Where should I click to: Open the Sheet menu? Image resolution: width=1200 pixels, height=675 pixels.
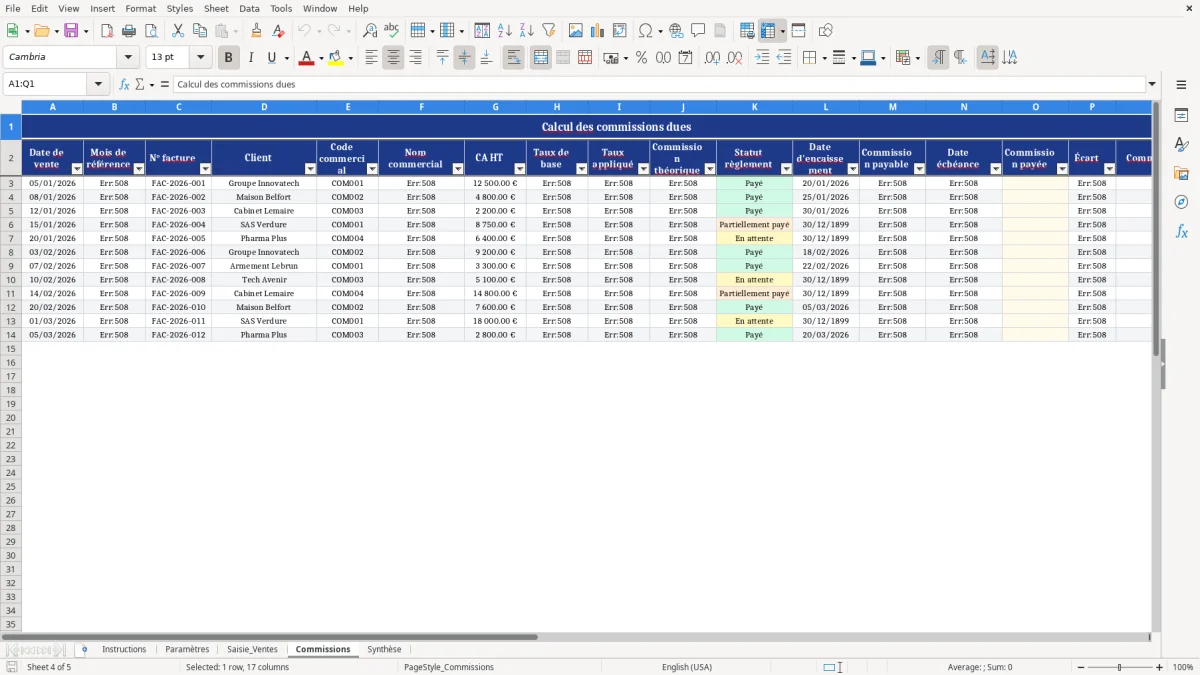pyautogui.click(x=216, y=8)
